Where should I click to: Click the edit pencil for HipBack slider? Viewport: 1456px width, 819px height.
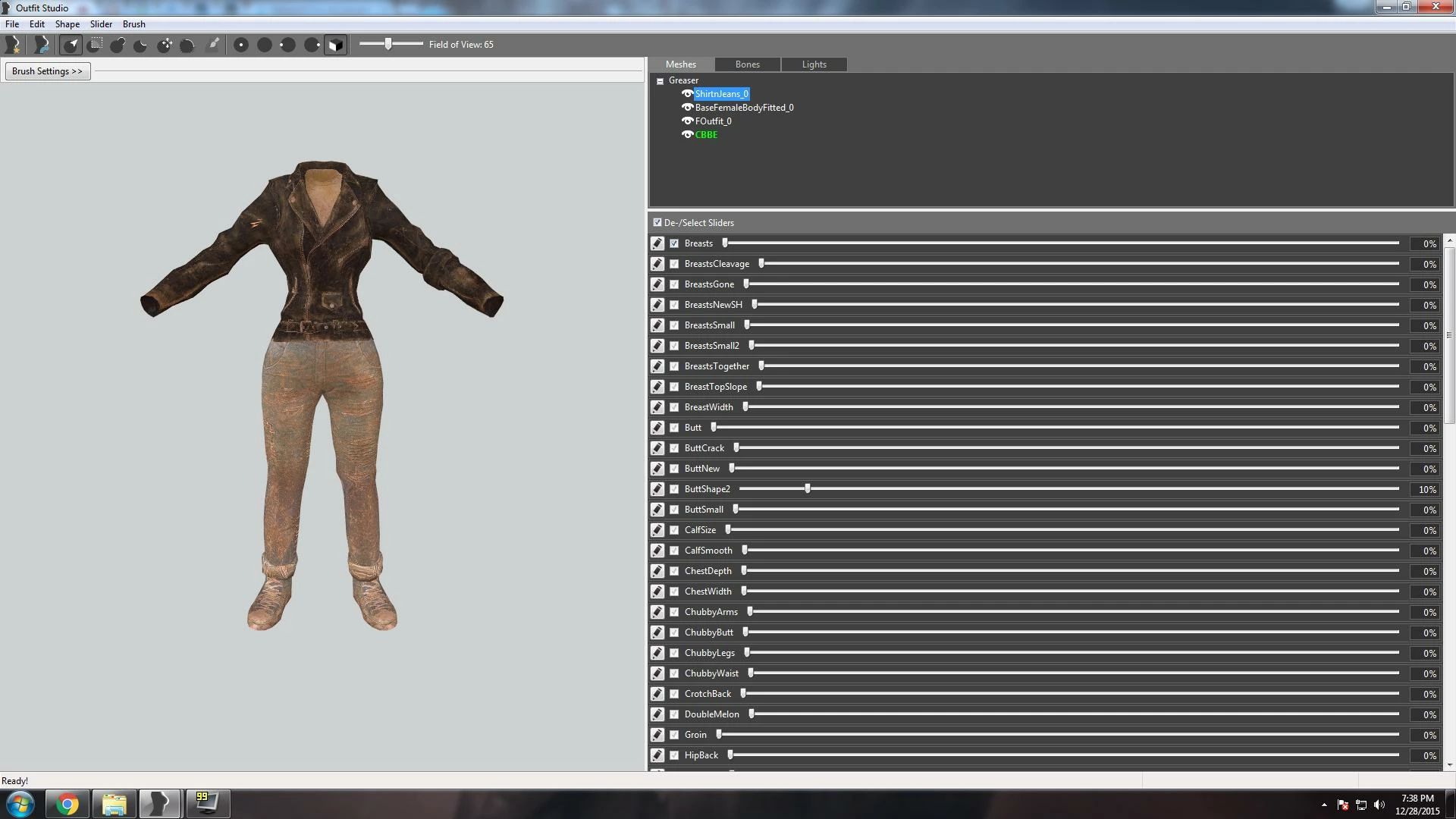pyautogui.click(x=657, y=755)
